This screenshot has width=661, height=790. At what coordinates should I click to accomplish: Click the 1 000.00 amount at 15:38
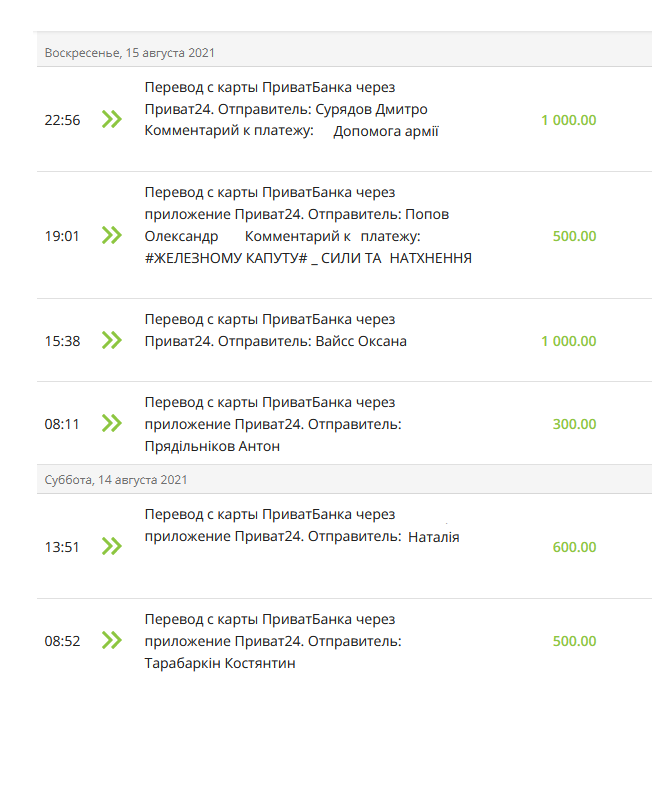(569, 341)
